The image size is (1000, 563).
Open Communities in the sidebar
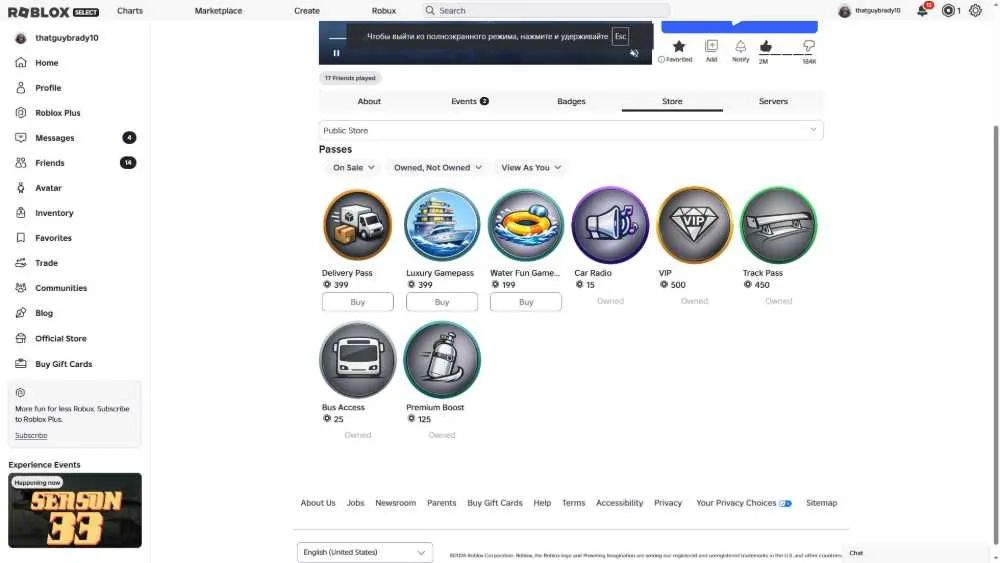61,288
